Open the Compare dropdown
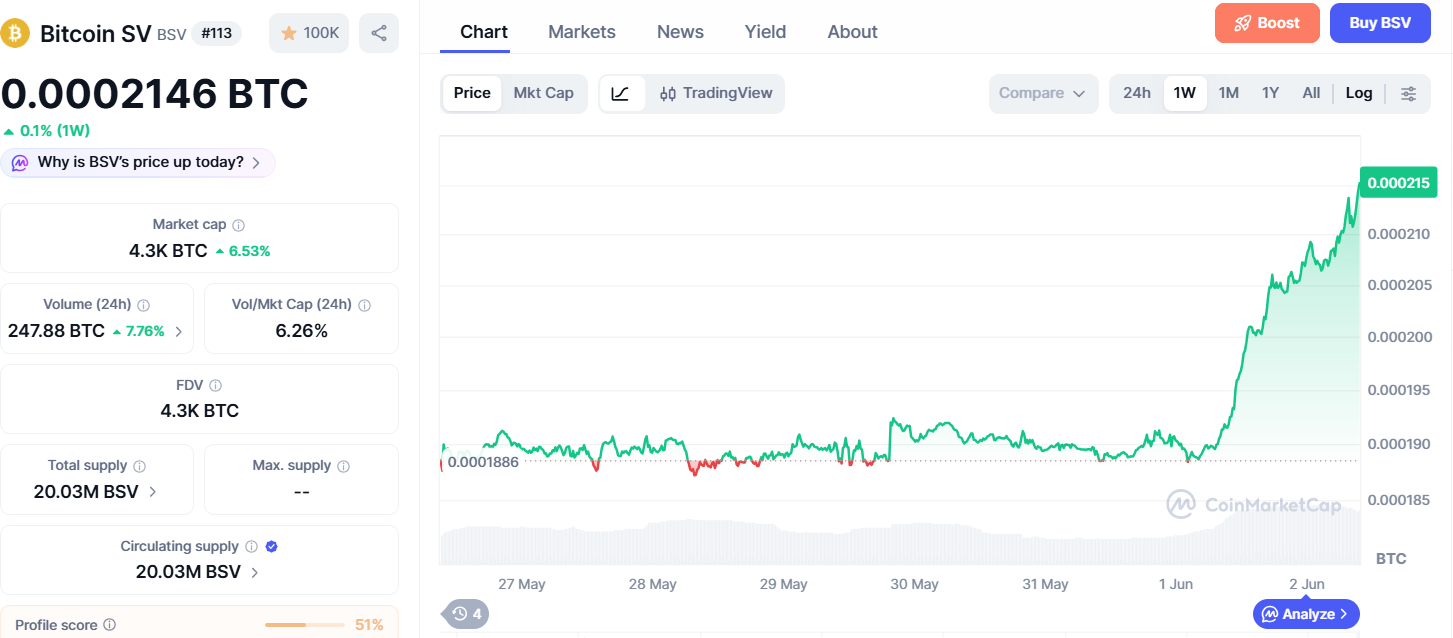Image resolution: width=1453 pixels, height=638 pixels. coord(1043,93)
